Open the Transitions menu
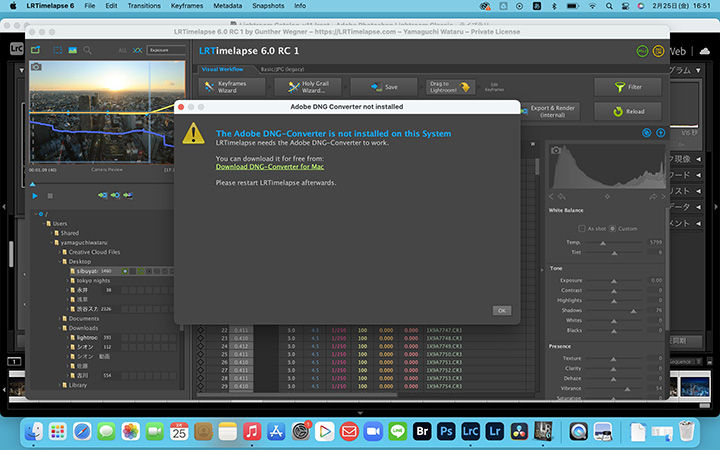Screen dimensions: 720x450 tap(144, 6)
